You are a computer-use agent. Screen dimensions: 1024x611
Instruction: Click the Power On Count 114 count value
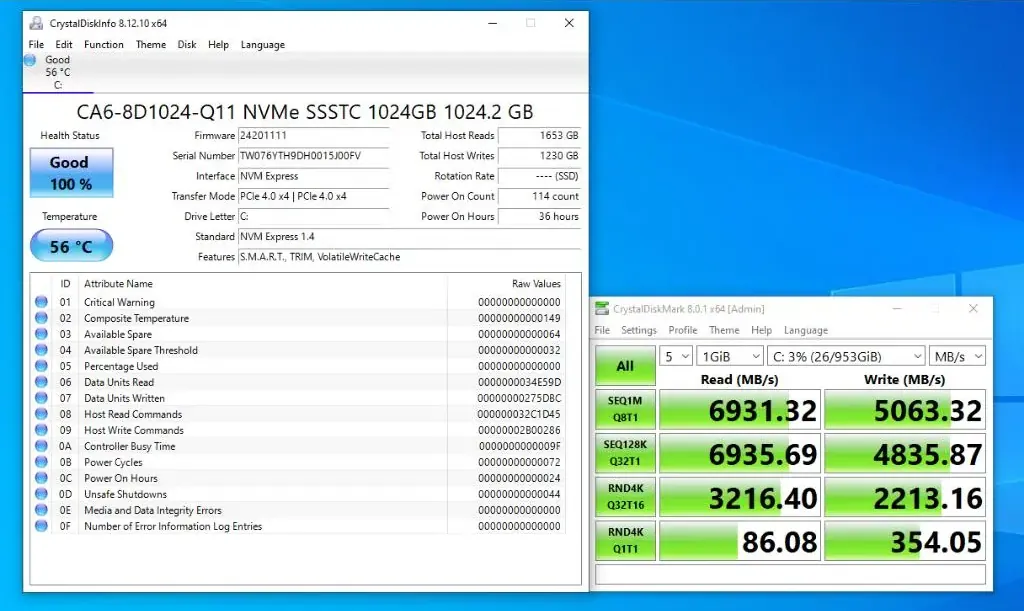click(x=539, y=196)
